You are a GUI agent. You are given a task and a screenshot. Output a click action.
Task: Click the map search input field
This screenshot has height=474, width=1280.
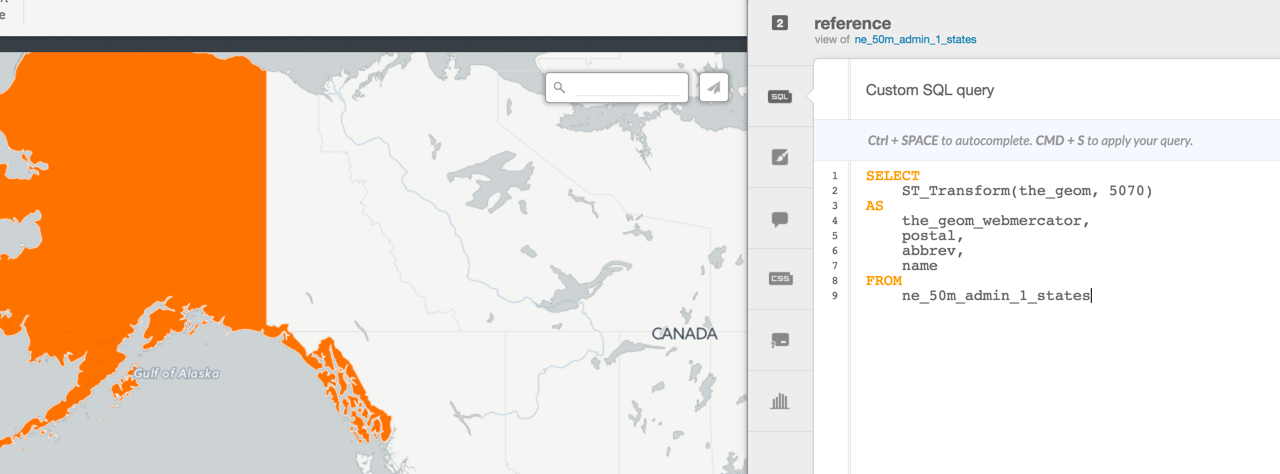[627, 88]
